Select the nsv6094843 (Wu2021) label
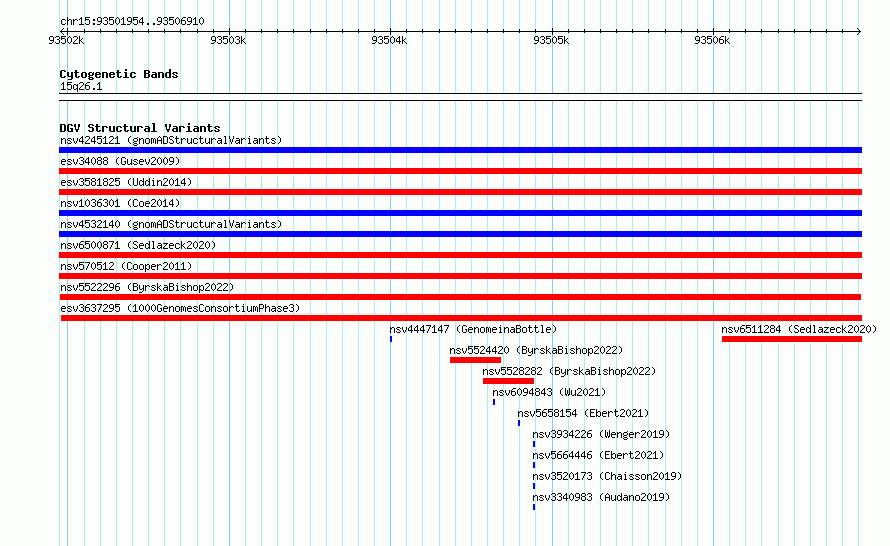The width and height of the screenshot is (890, 546). tap(549, 392)
